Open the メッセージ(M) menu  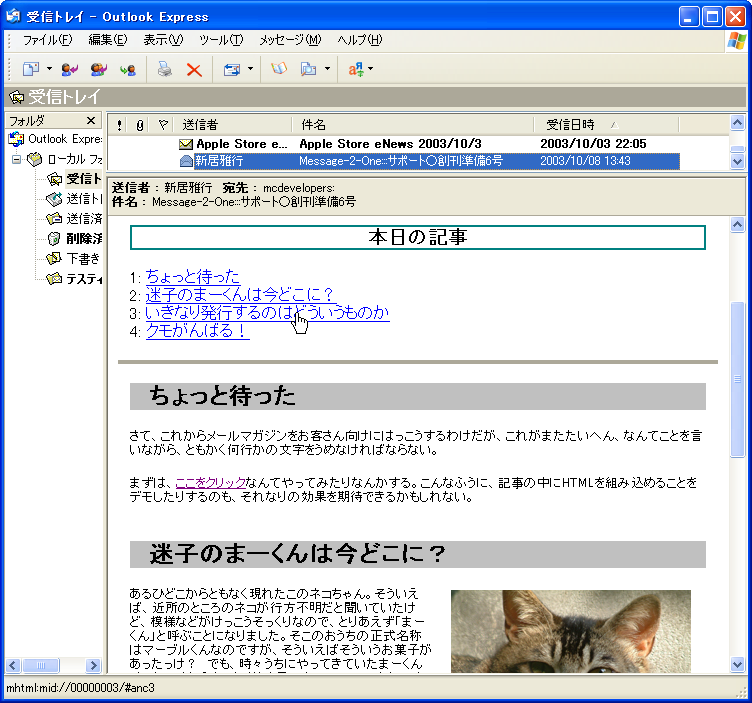click(290, 40)
